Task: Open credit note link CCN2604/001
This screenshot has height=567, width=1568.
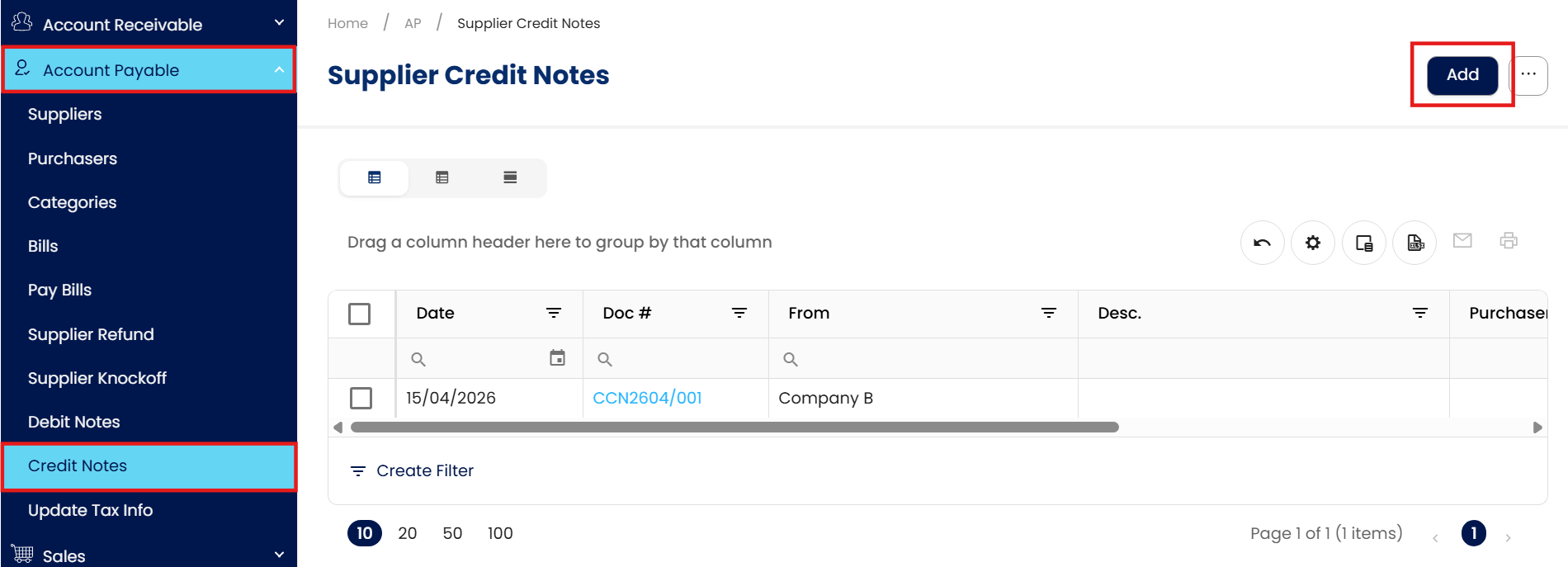Action: click(647, 398)
